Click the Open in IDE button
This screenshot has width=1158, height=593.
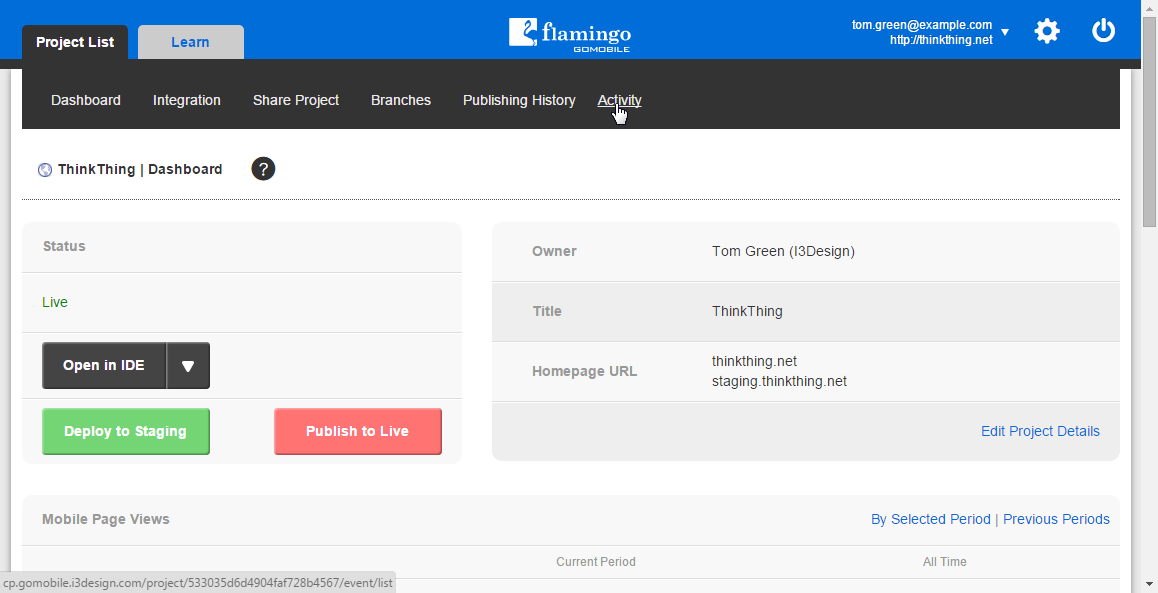[104, 366]
